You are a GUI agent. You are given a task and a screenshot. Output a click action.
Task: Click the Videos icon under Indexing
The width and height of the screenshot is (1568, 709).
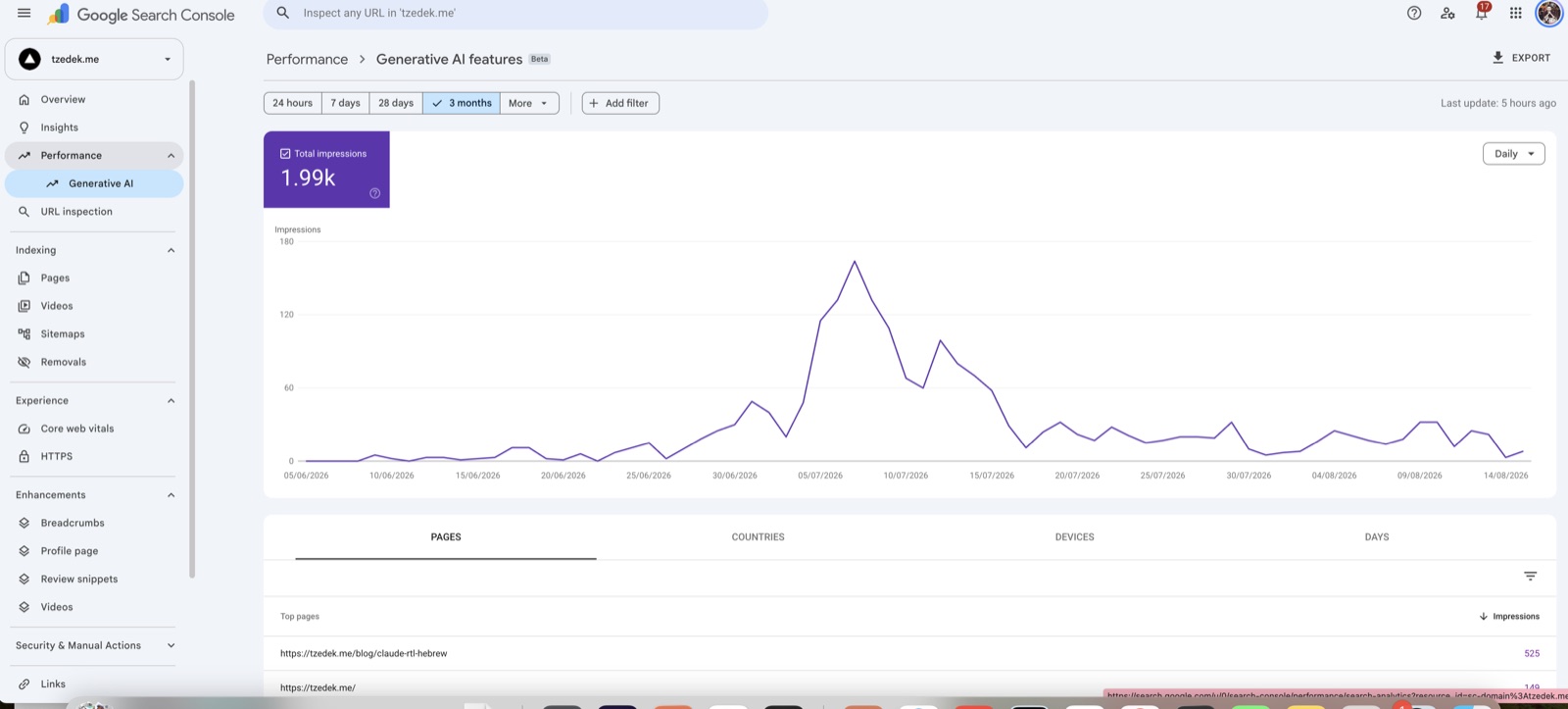point(24,306)
